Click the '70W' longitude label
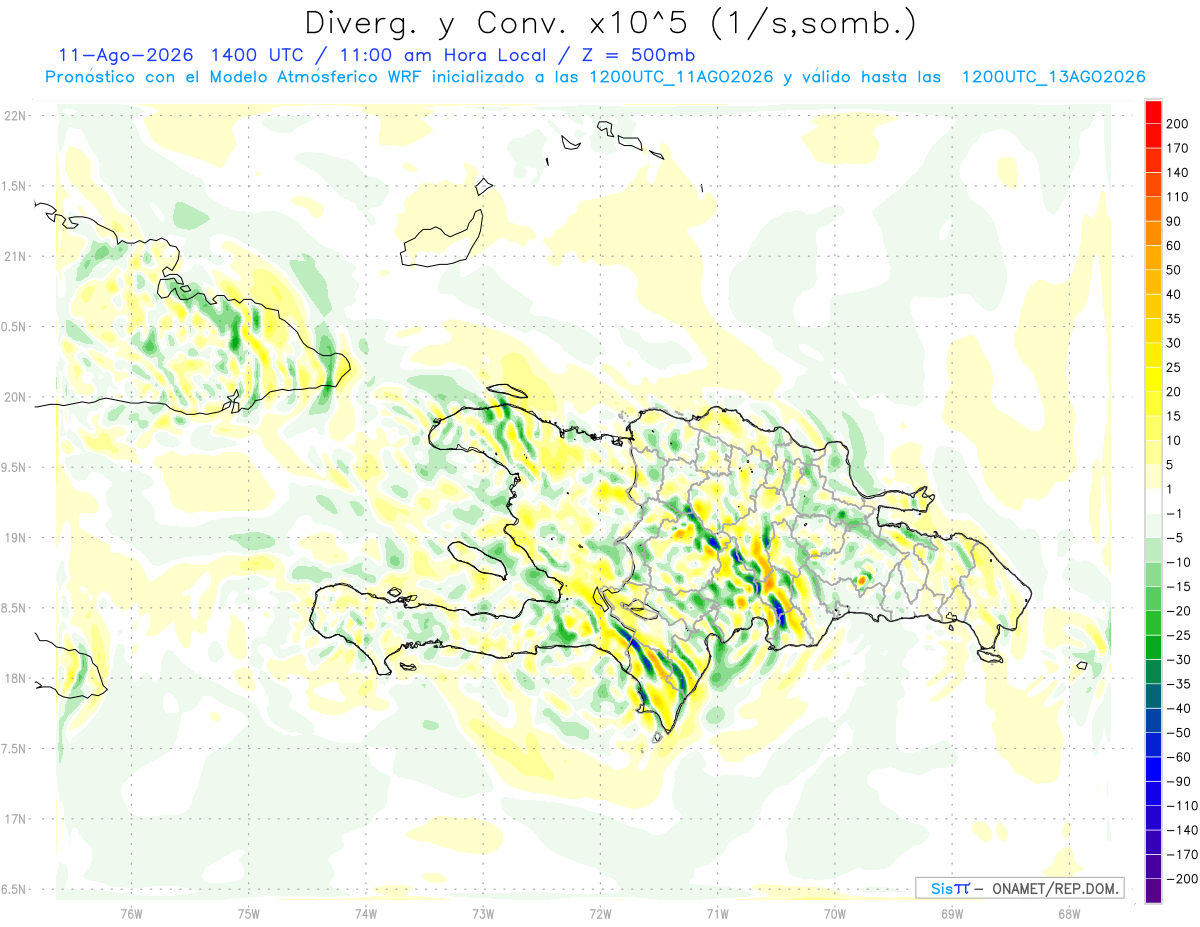Screen dimensions: 1200x927 click(x=835, y=914)
